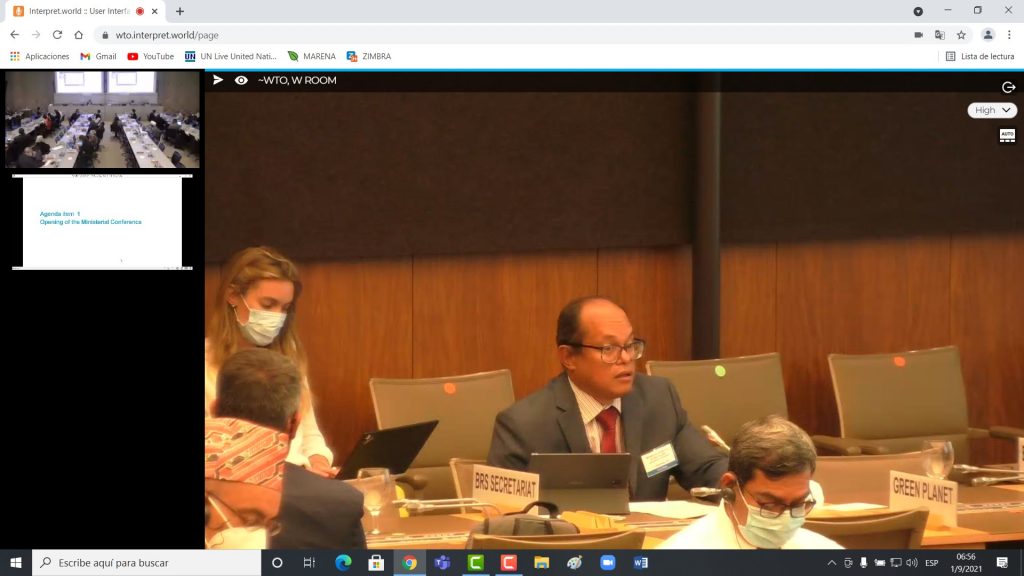The image size is (1024, 576).
Task: Open the Gmail bookmark
Action: pyautogui.click(x=98, y=56)
